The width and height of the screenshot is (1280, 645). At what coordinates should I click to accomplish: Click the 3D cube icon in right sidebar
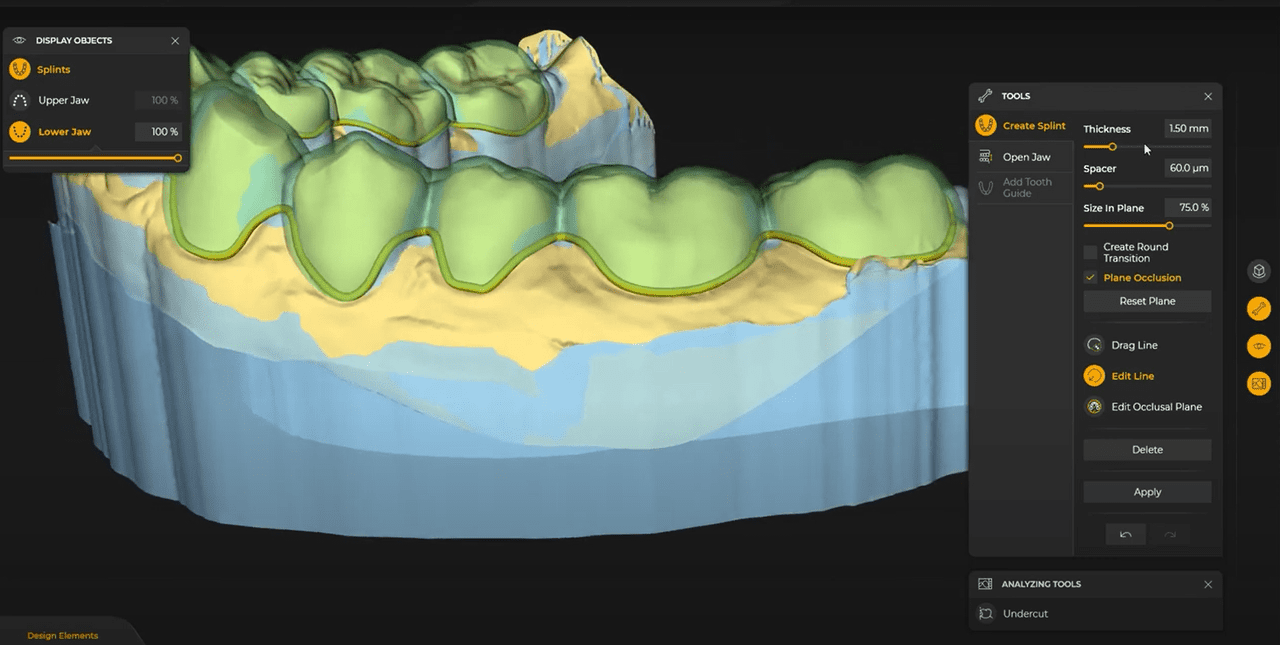click(1258, 271)
